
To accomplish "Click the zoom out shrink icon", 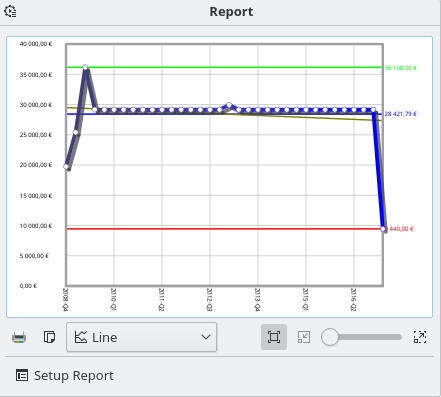I will 304,337.
